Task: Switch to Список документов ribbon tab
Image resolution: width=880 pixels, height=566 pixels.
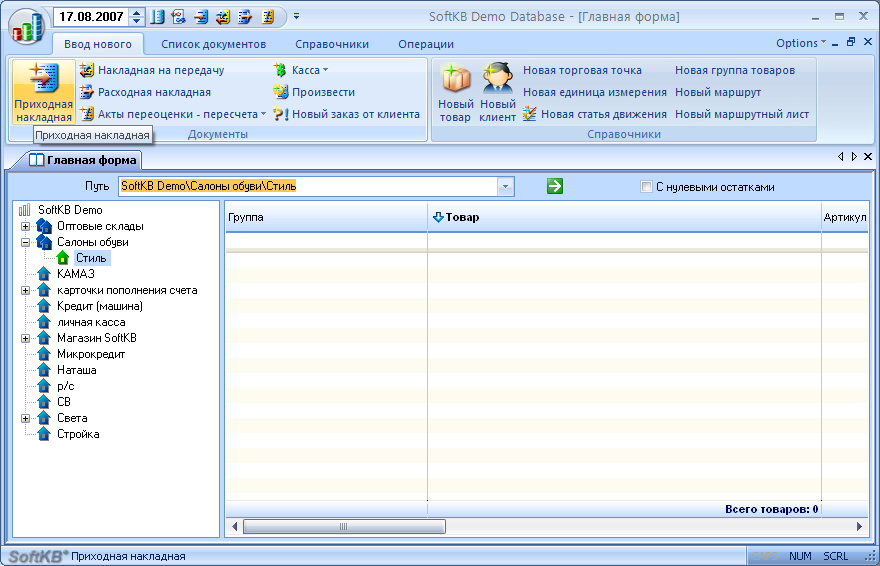Action: 213,44
